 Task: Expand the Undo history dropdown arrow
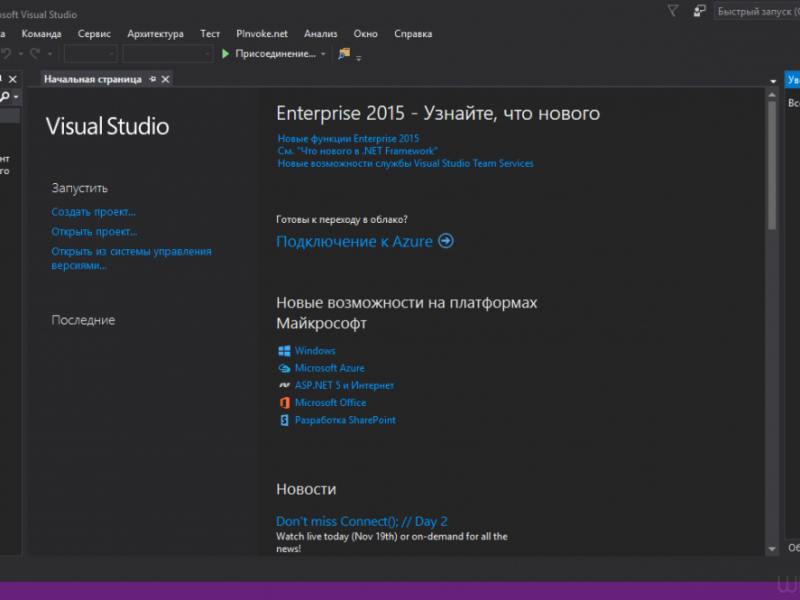21,54
